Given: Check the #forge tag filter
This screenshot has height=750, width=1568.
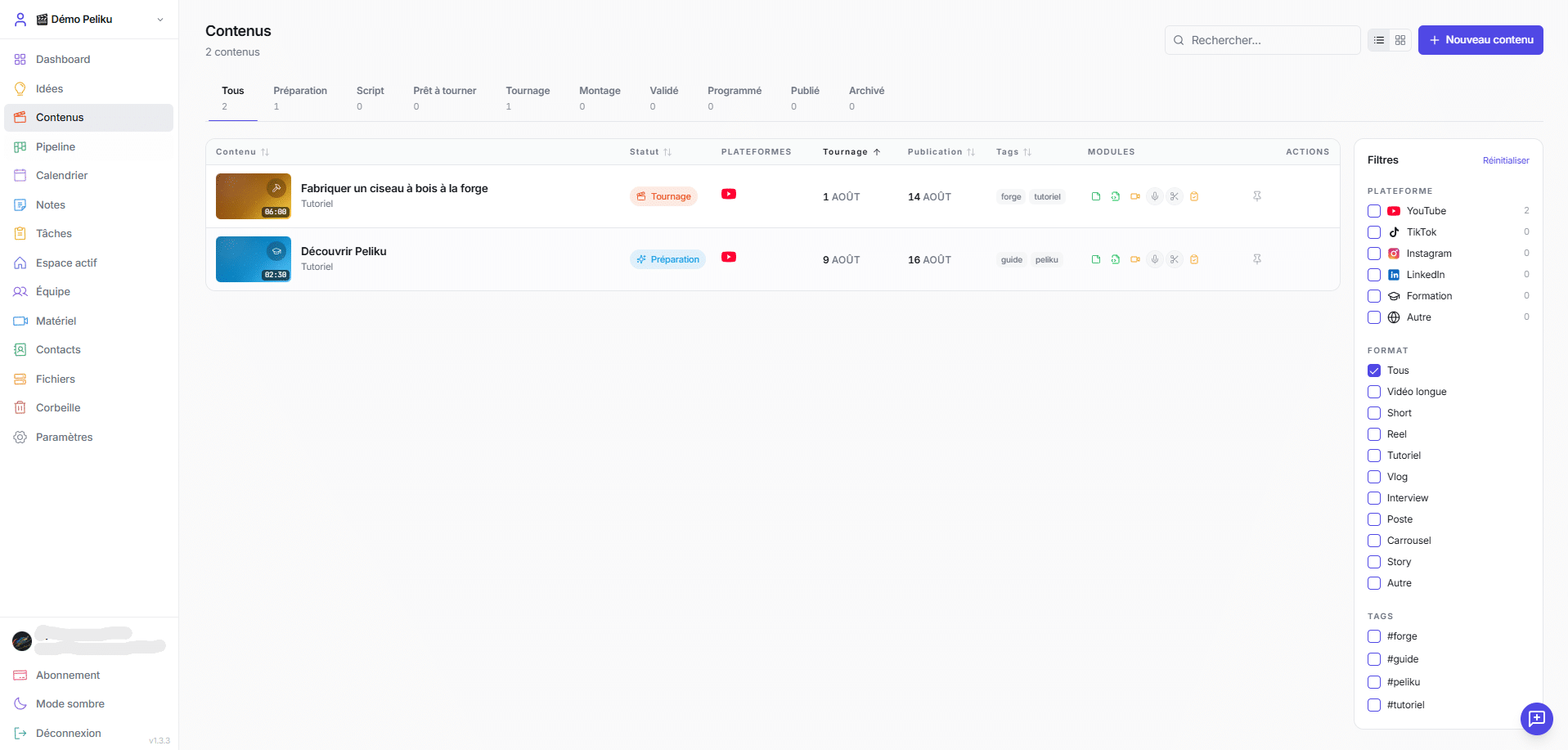Looking at the screenshot, I should click(x=1374, y=636).
